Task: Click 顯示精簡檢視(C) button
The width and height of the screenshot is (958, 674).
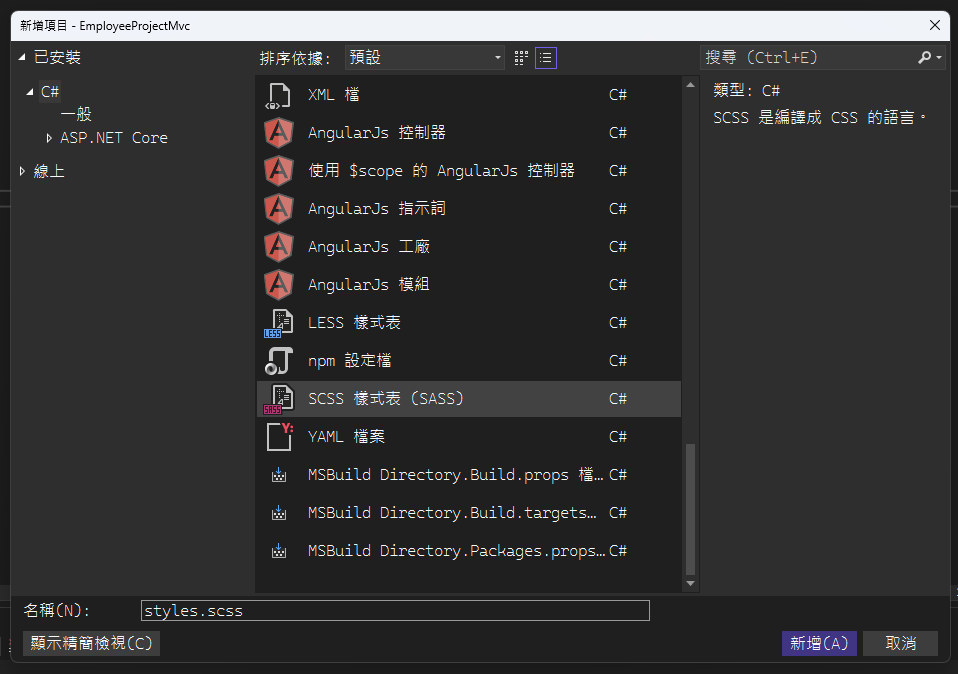Action: [91, 643]
